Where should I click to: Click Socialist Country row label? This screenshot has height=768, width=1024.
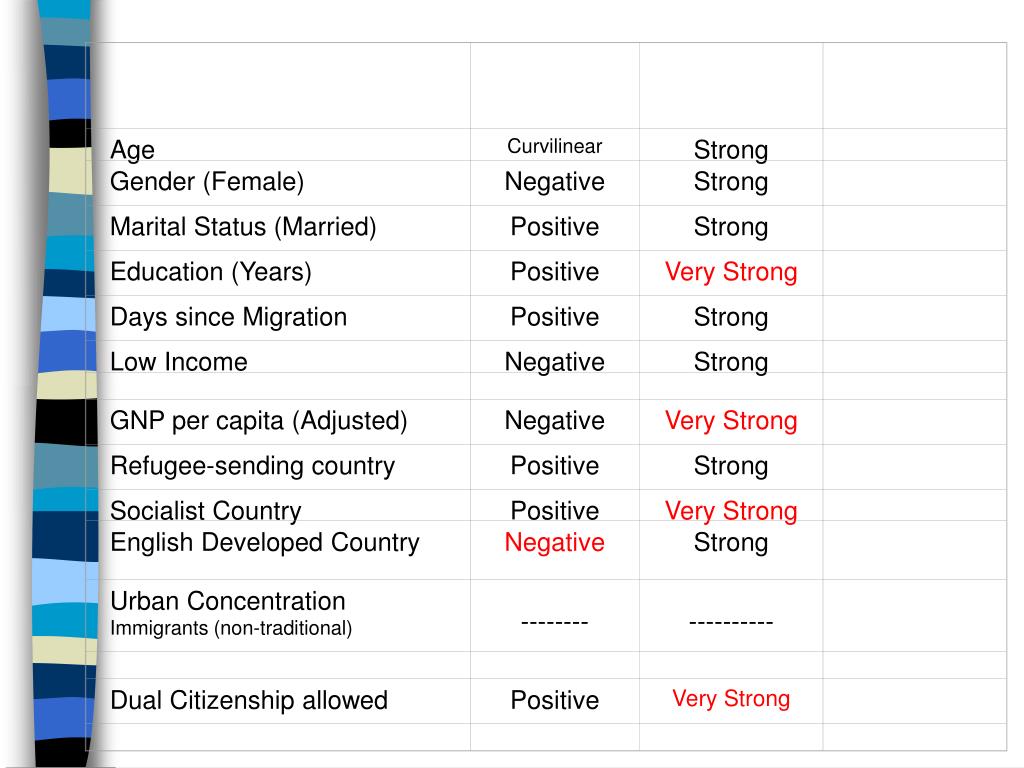tap(206, 511)
